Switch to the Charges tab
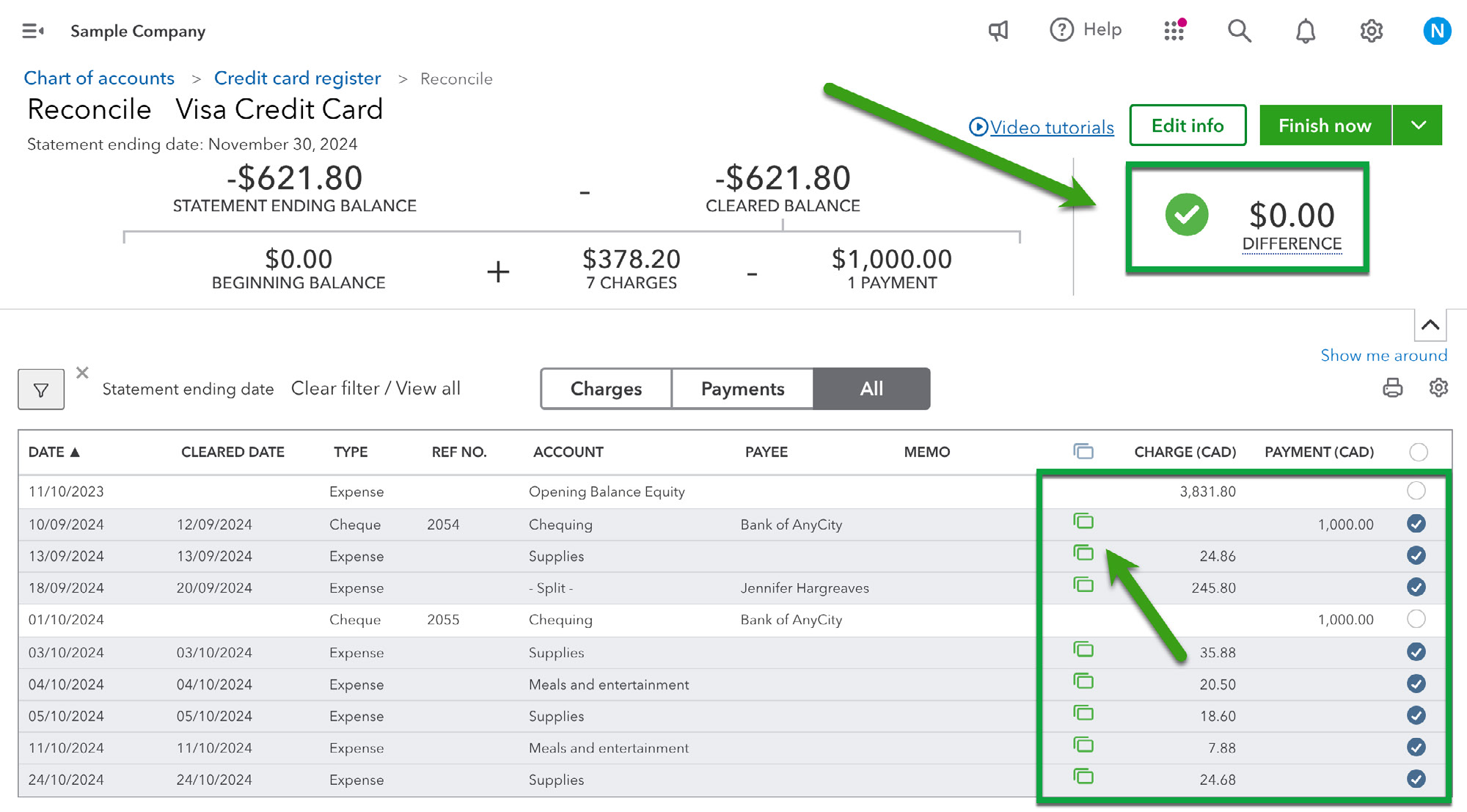Viewport: 1467px width, 812px height. point(606,389)
